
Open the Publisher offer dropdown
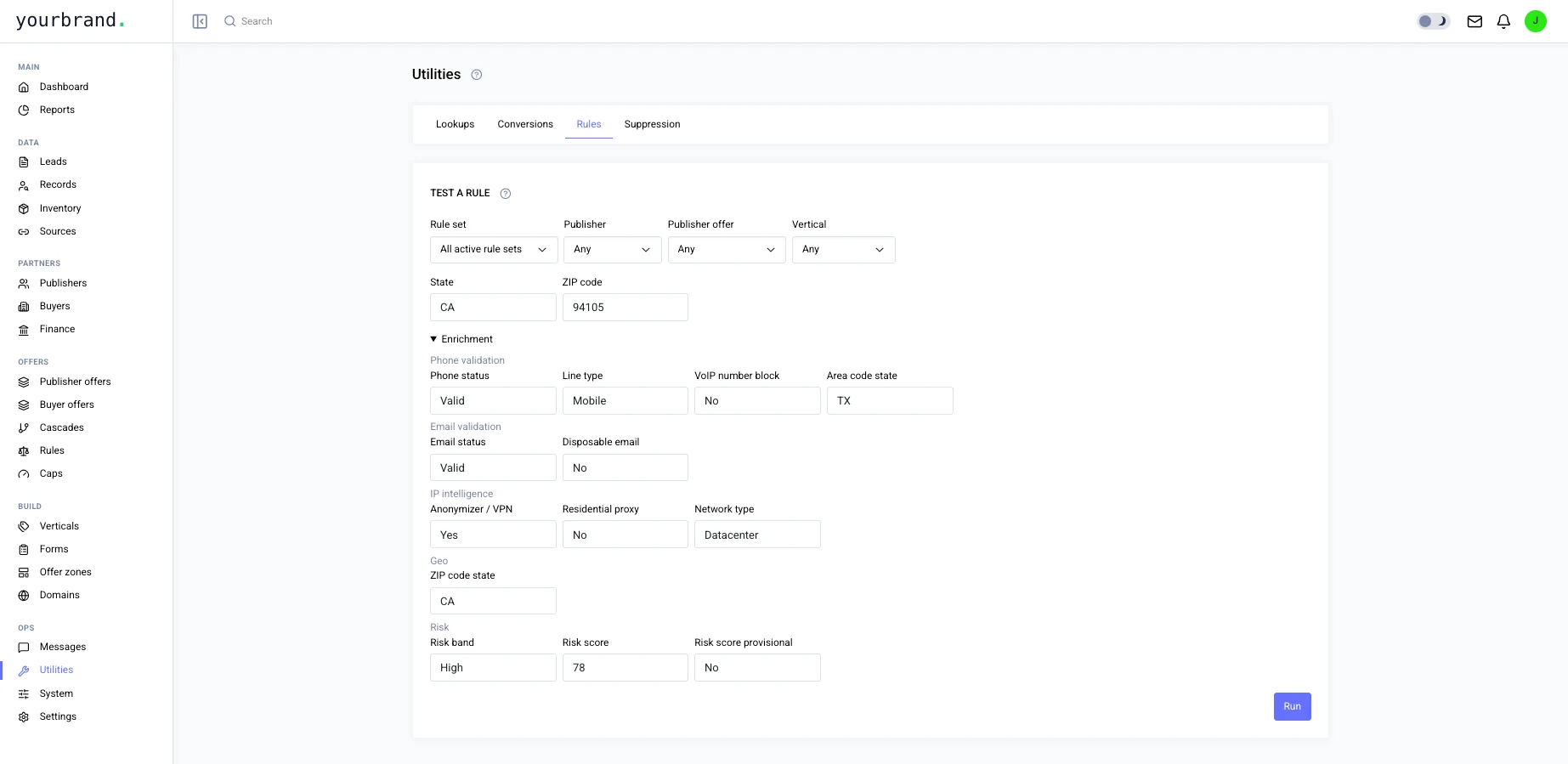click(x=727, y=249)
